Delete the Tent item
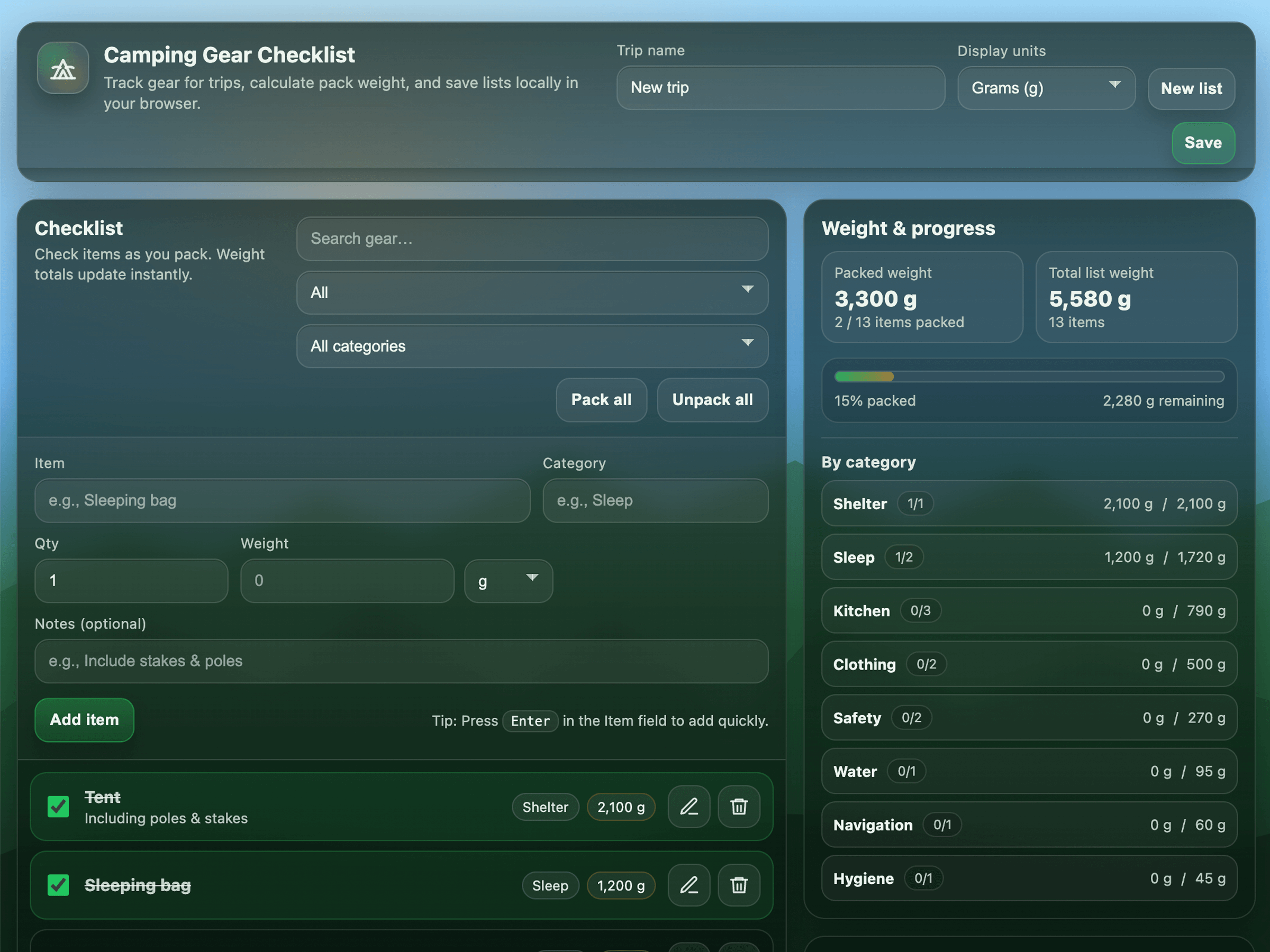1270x952 pixels. 739,807
